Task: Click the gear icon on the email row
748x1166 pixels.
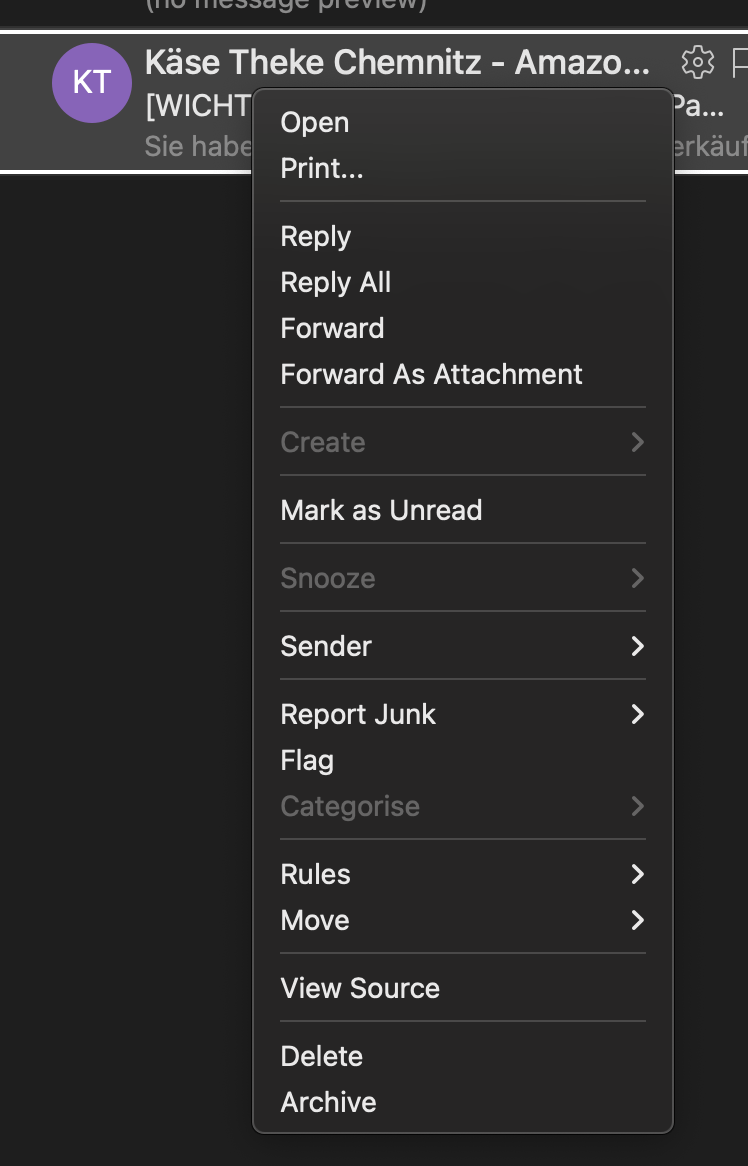Action: (697, 62)
